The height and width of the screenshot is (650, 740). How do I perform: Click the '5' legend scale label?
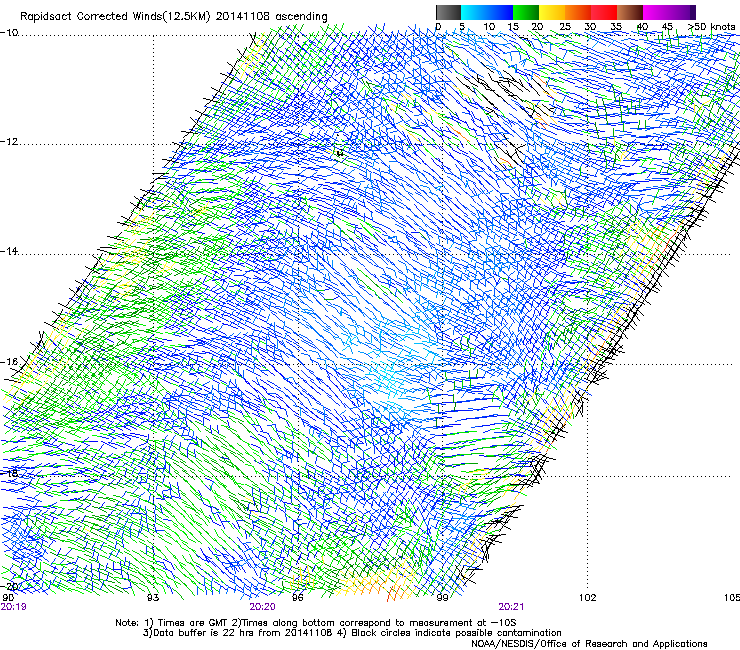click(x=462, y=27)
